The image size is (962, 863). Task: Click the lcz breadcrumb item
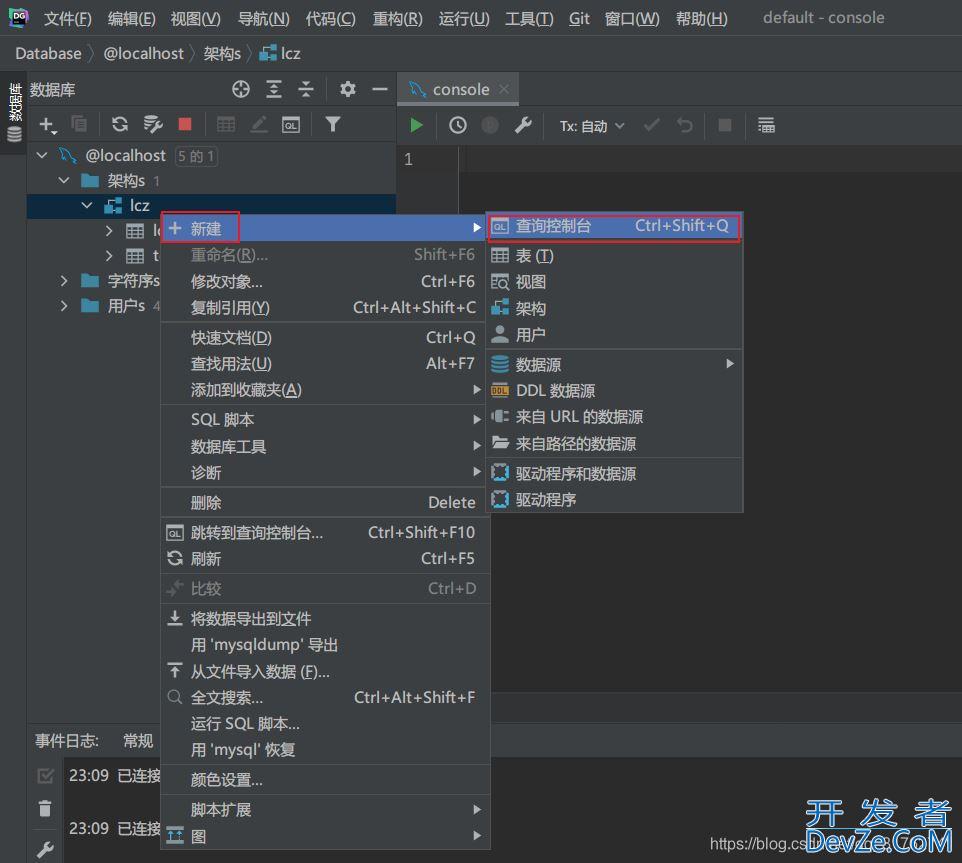pyautogui.click(x=280, y=54)
